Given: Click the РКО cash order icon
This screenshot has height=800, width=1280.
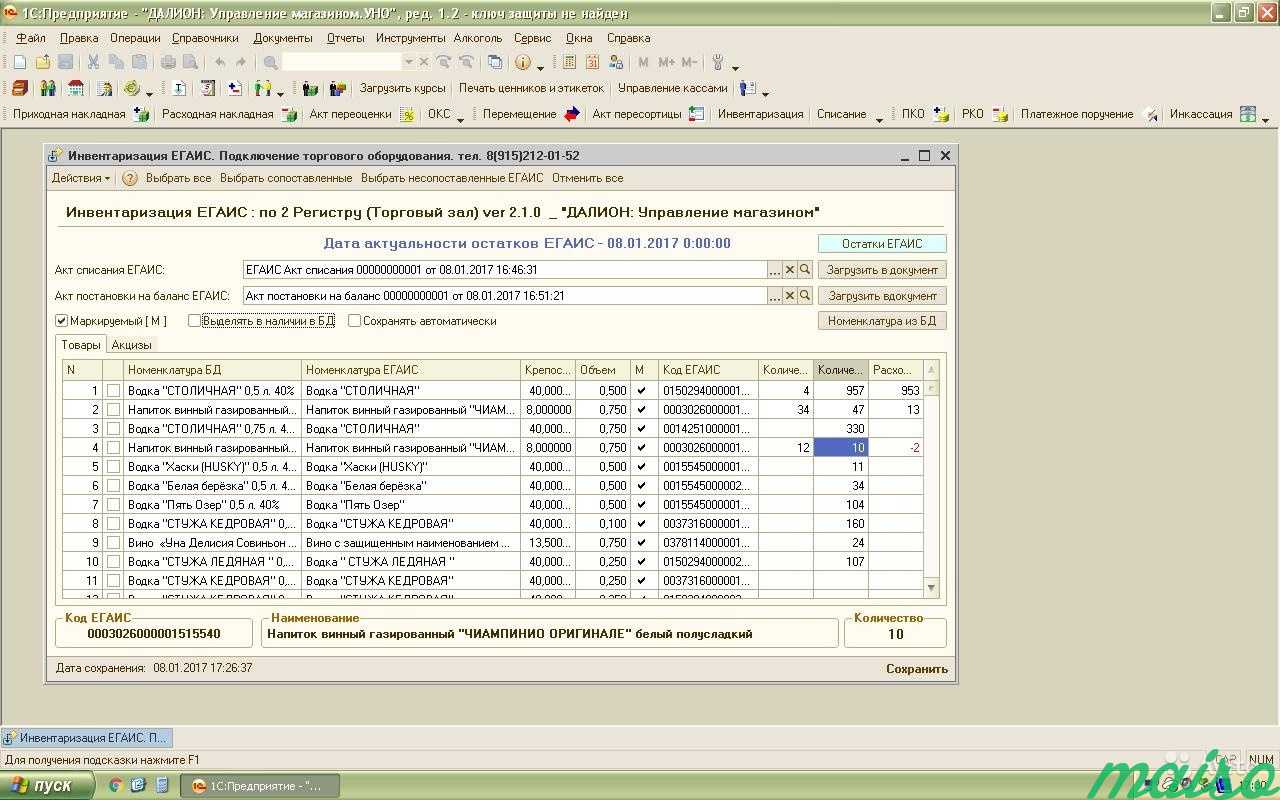Looking at the screenshot, I should coord(1000,114).
